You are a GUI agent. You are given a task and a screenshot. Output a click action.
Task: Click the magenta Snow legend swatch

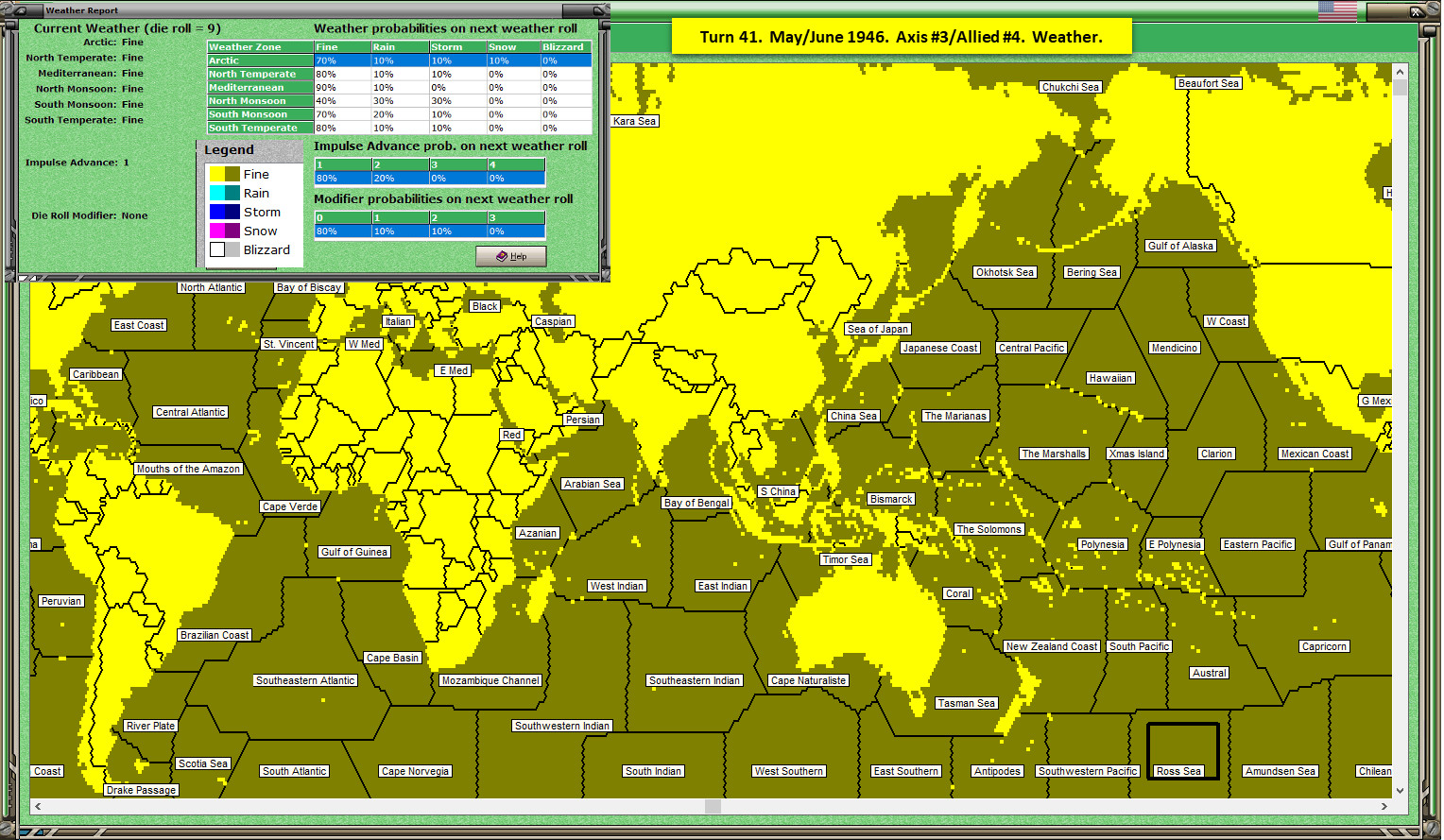[217, 231]
